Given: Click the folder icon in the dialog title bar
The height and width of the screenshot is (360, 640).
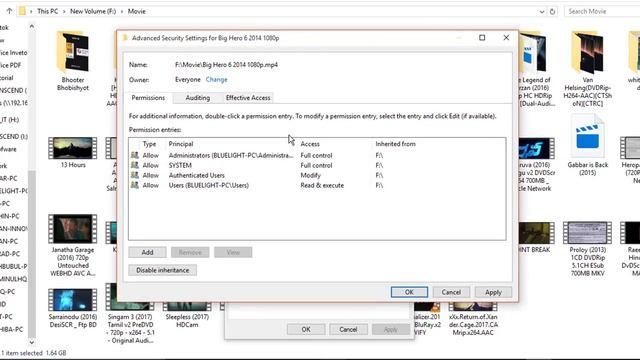Looking at the screenshot, I should (x=125, y=38).
